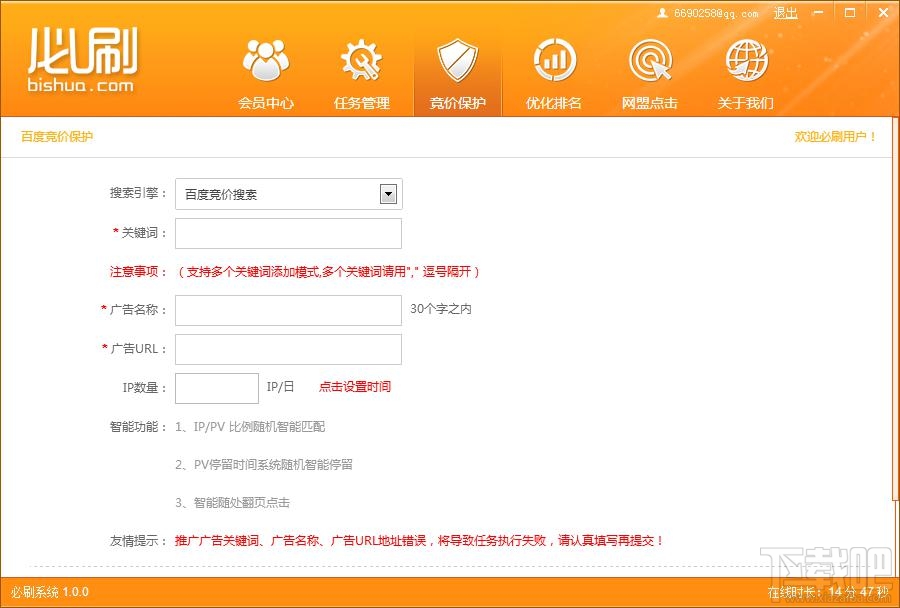The image size is (900, 608).
Task: Click the IP/日 unit label
Action: point(280,386)
